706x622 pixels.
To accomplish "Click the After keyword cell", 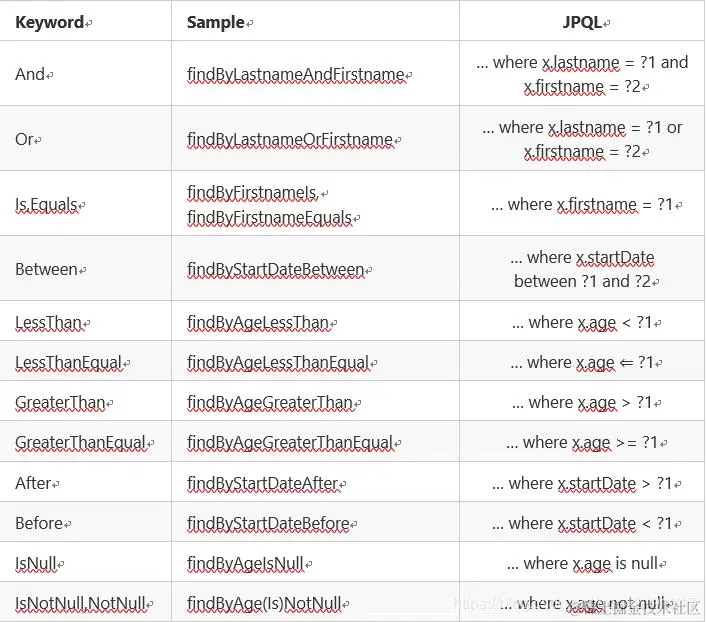I will tap(33, 483).
